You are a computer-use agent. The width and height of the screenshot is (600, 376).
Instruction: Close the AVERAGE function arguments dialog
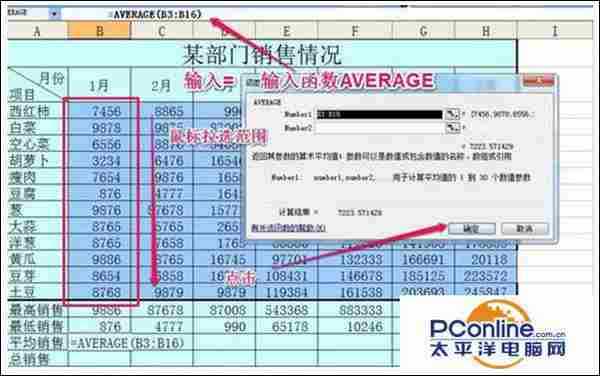[538, 81]
